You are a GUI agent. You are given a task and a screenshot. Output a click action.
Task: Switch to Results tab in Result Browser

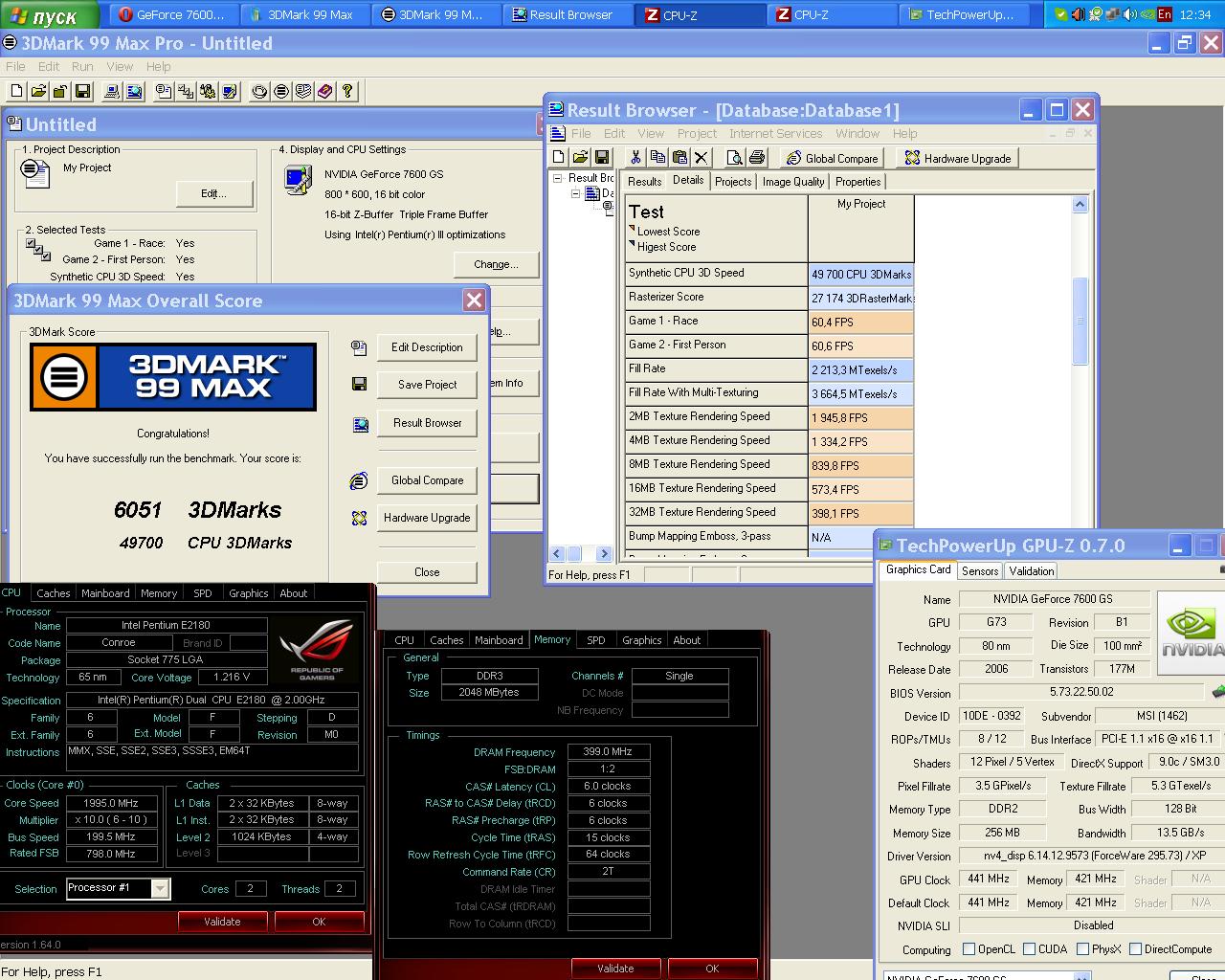coord(644,182)
